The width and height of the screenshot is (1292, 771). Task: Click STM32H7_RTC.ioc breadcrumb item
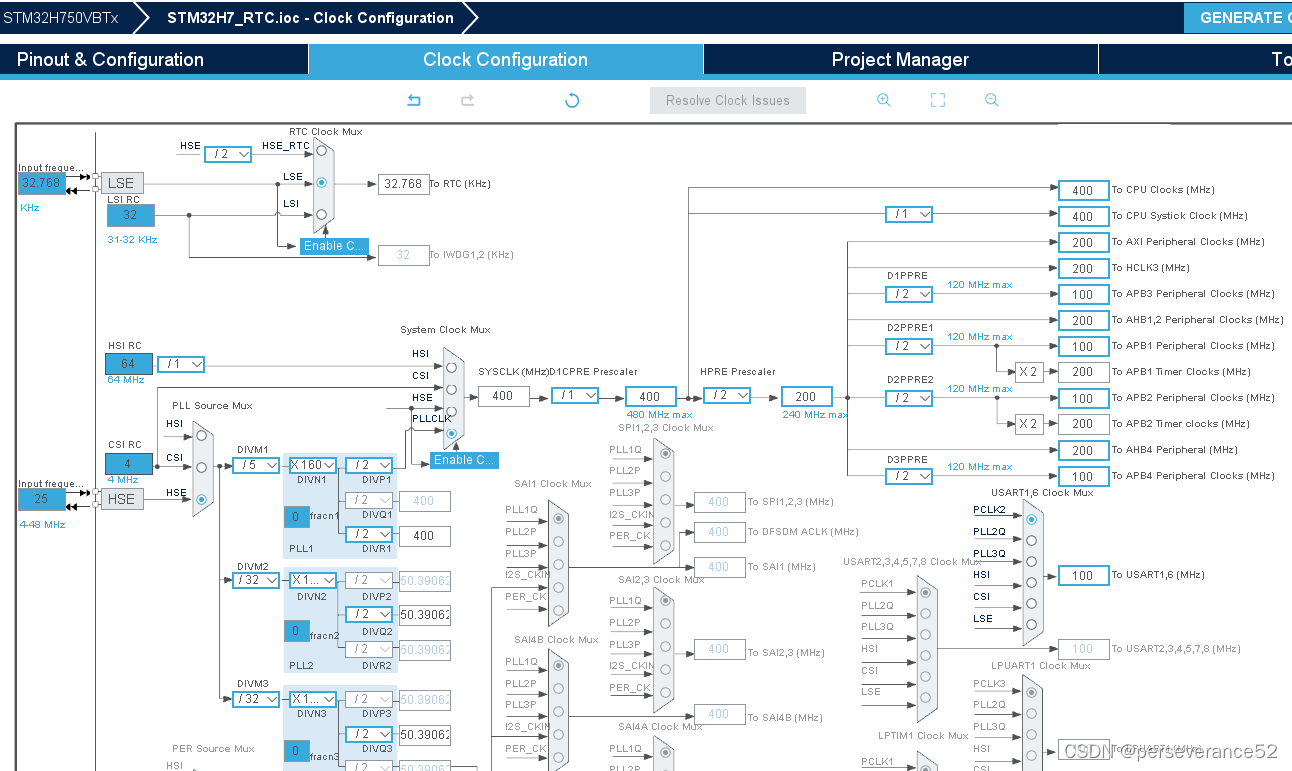pyautogui.click(x=310, y=17)
